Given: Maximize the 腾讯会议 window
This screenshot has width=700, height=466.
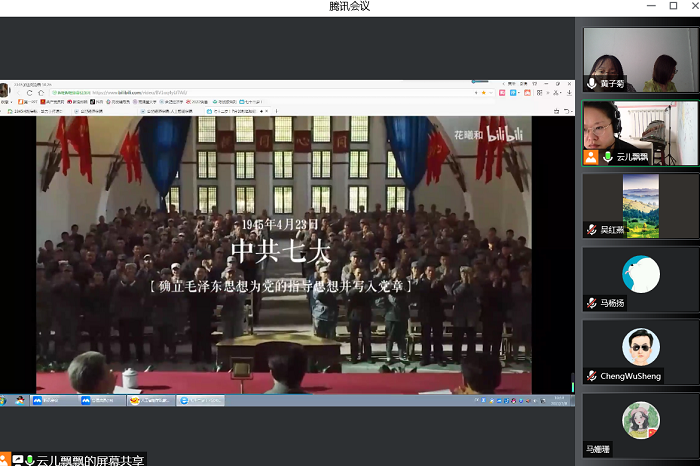Looking at the screenshot, I should pyautogui.click(x=673, y=5).
